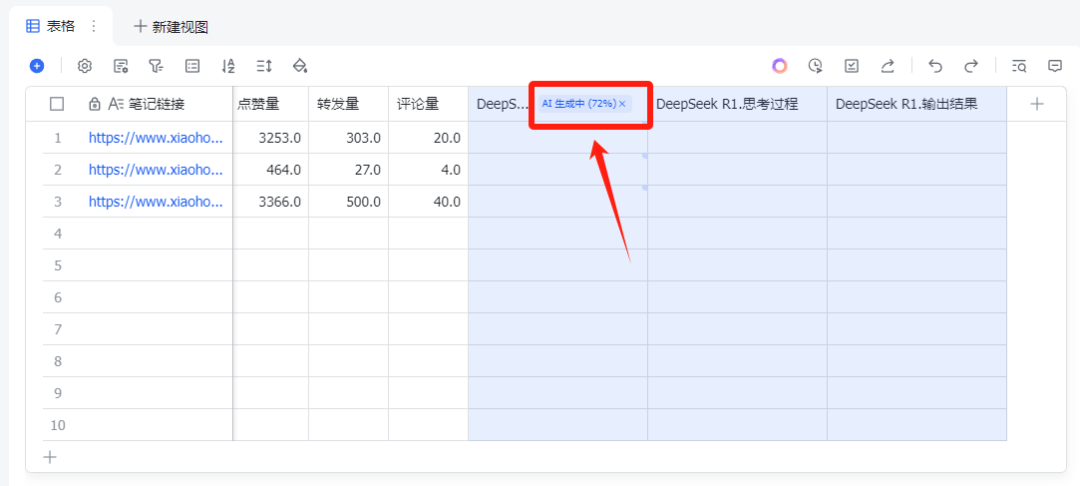Switch to the 表格 view tab

(x=51, y=26)
